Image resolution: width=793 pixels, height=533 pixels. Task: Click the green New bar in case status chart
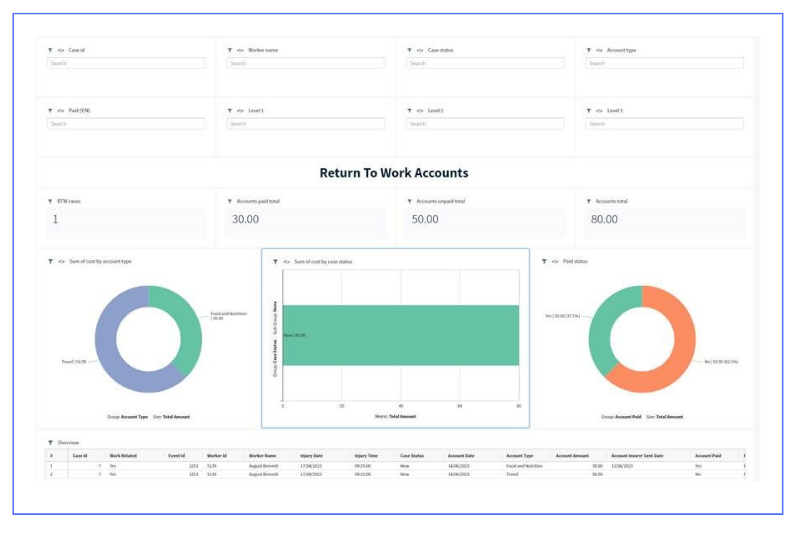pyautogui.click(x=400, y=335)
